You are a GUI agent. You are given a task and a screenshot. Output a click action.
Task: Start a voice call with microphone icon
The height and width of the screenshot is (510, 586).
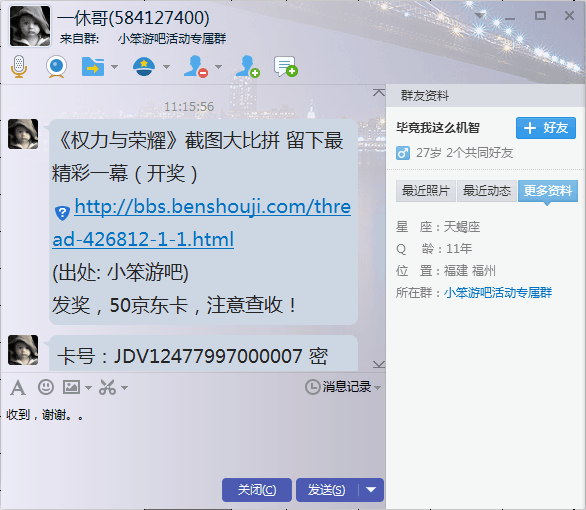pyautogui.click(x=19, y=67)
